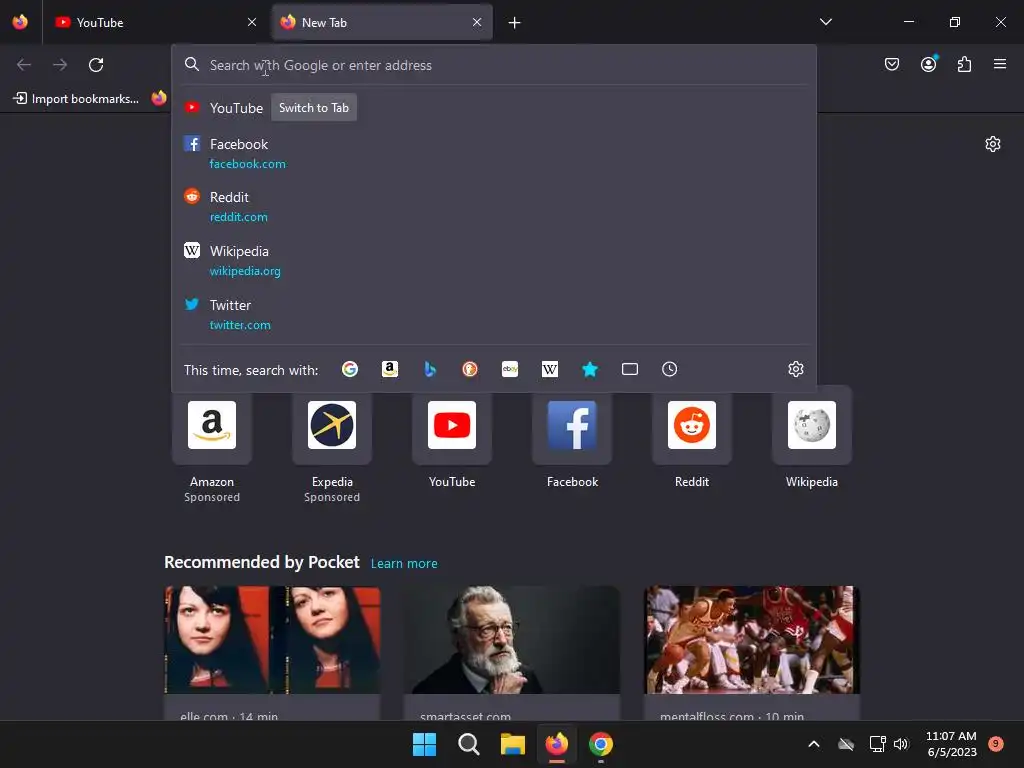
Task: Open the Extensions puzzle icon
Action: click(965, 64)
